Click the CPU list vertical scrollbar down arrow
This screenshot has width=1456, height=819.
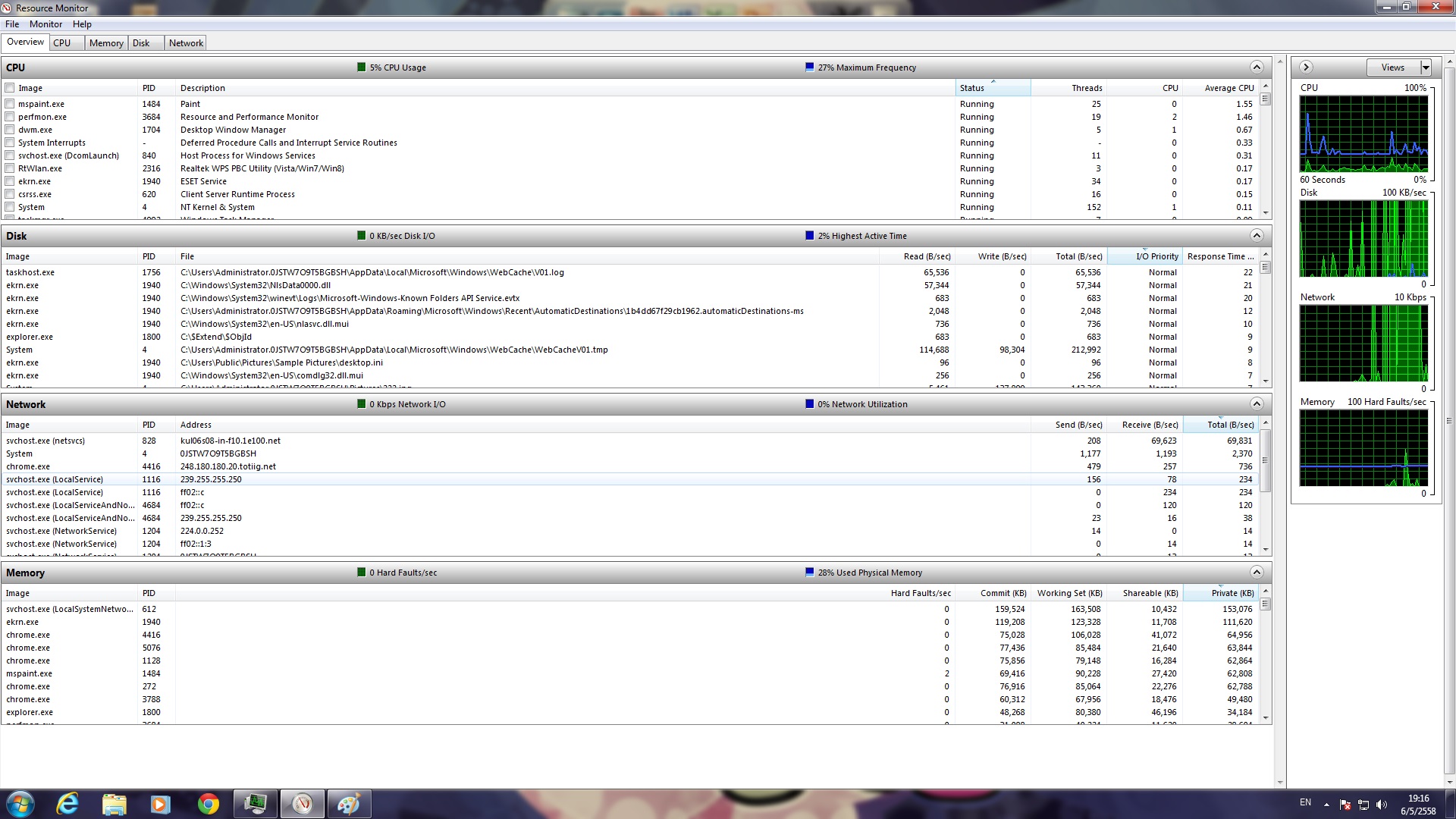(1265, 213)
